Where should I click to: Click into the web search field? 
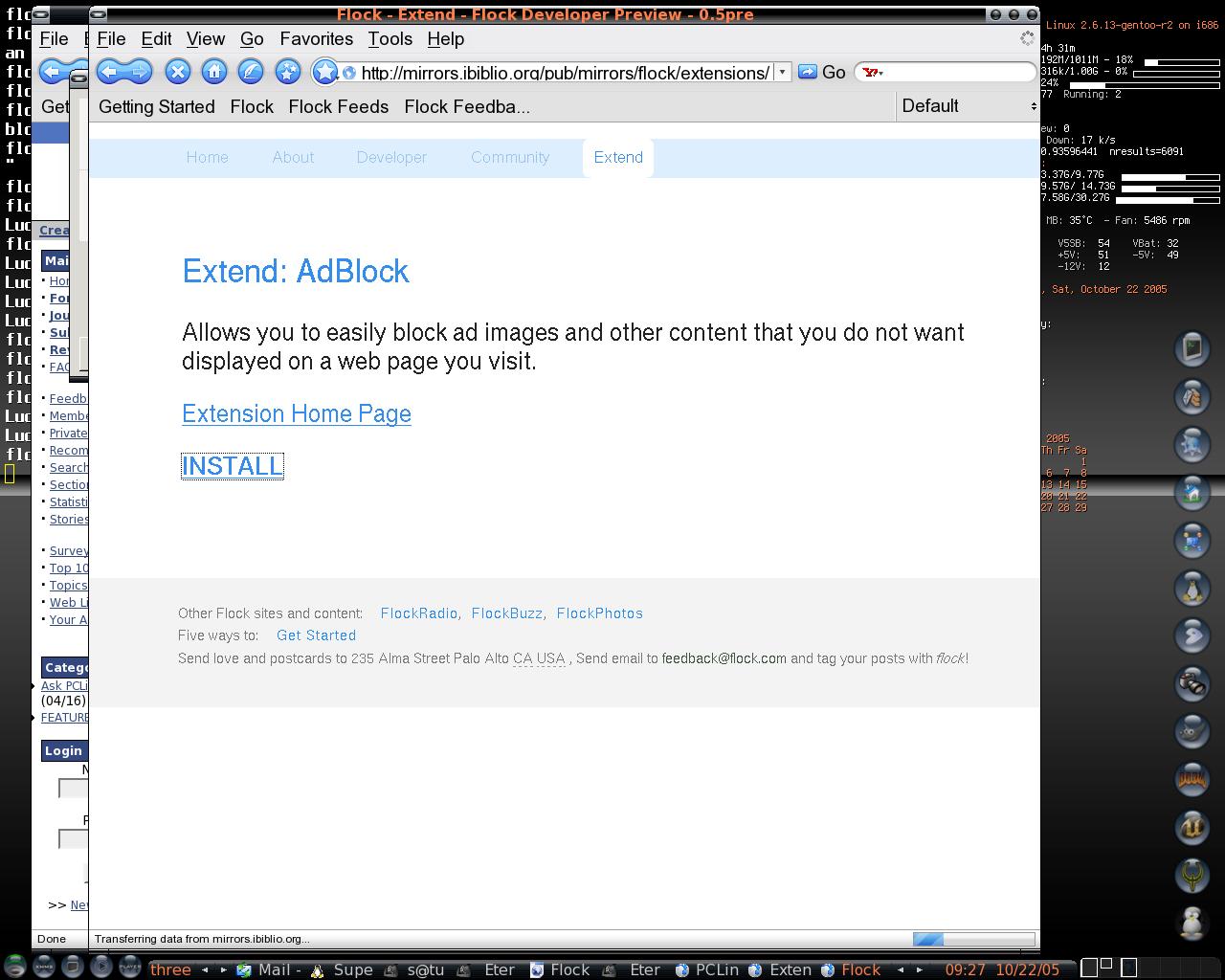[959, 73]
